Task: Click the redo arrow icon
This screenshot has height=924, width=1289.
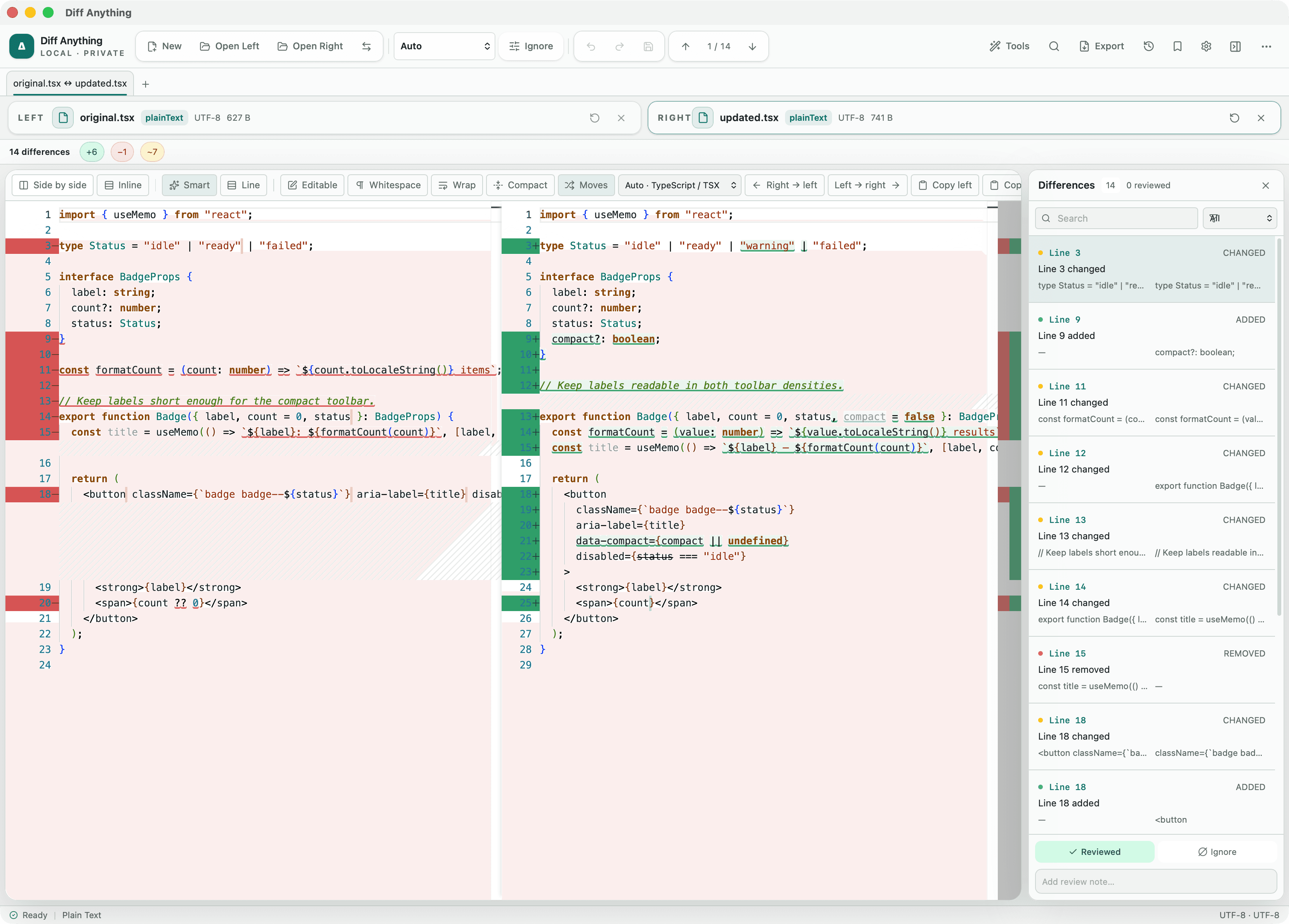Action: (x=620, y=47)
